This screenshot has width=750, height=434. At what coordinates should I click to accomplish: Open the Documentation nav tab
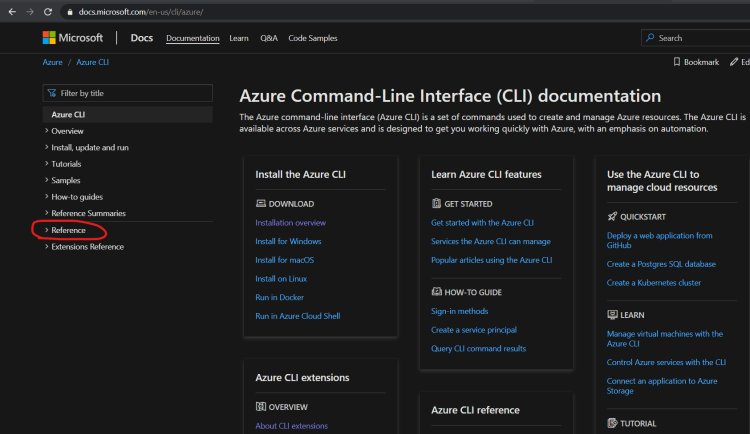(x=193, y=38)
